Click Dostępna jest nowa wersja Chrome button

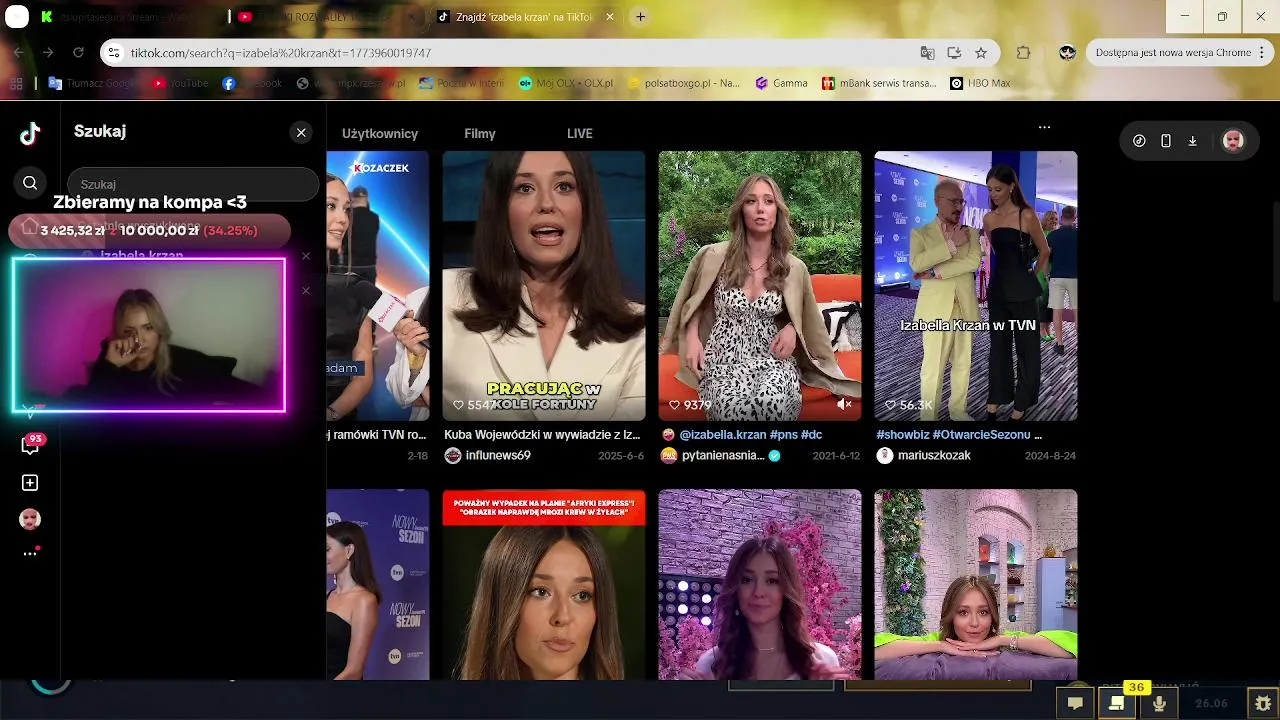(1173, 53)
